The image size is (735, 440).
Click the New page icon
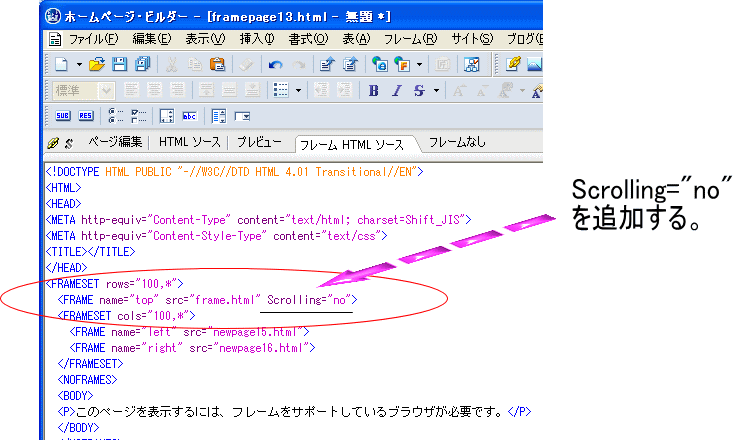pyautogui.click(x=61, y=64)
